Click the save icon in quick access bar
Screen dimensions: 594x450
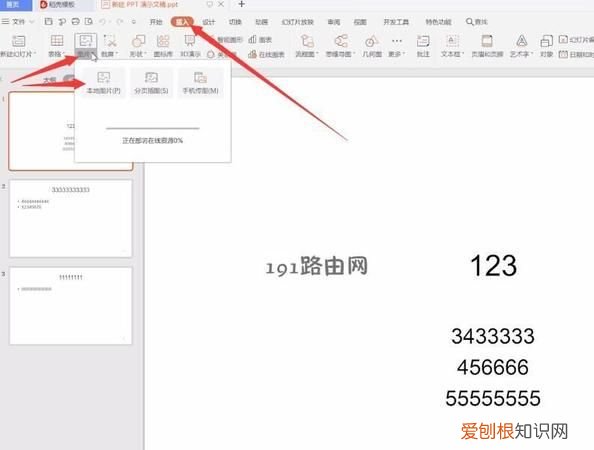pos(48,22)
